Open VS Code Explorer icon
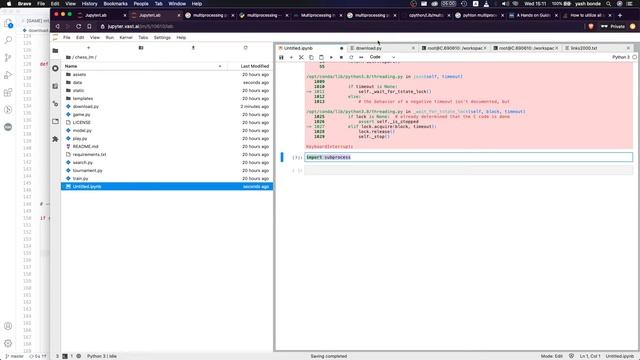 [x=8, y=23]
